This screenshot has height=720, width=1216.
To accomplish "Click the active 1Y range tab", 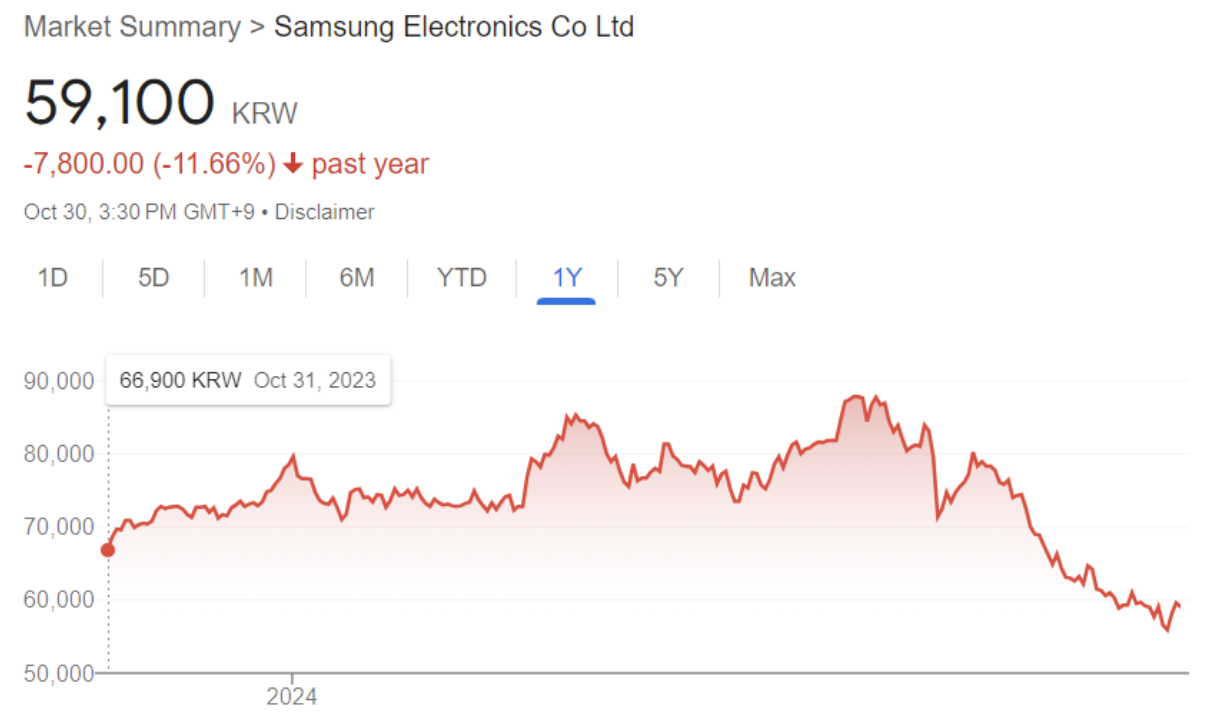I will [567, 277].
